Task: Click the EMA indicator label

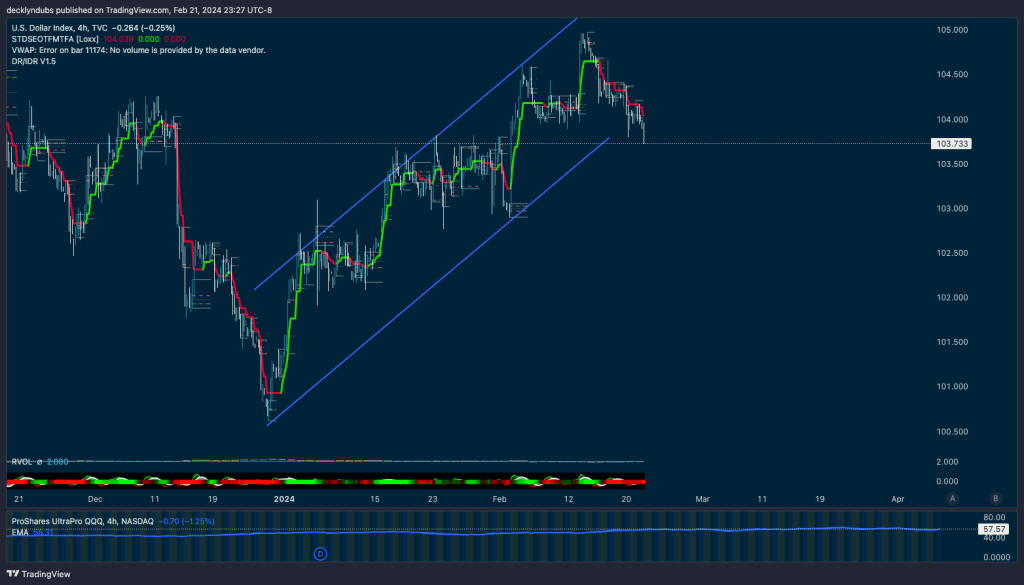Action: (x=20, y=532)
